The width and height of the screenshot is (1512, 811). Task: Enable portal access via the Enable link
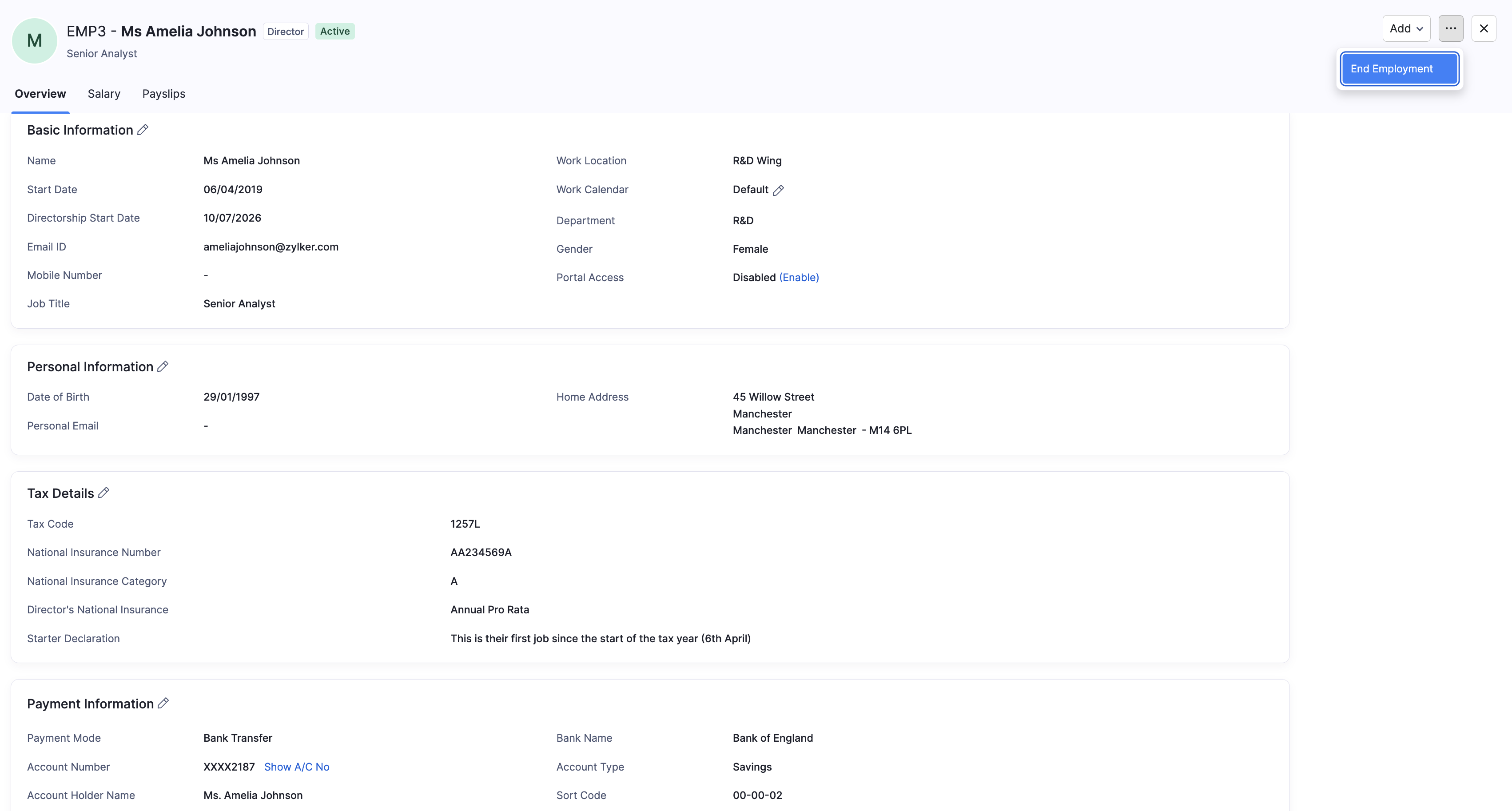click(x=799, y=278)
